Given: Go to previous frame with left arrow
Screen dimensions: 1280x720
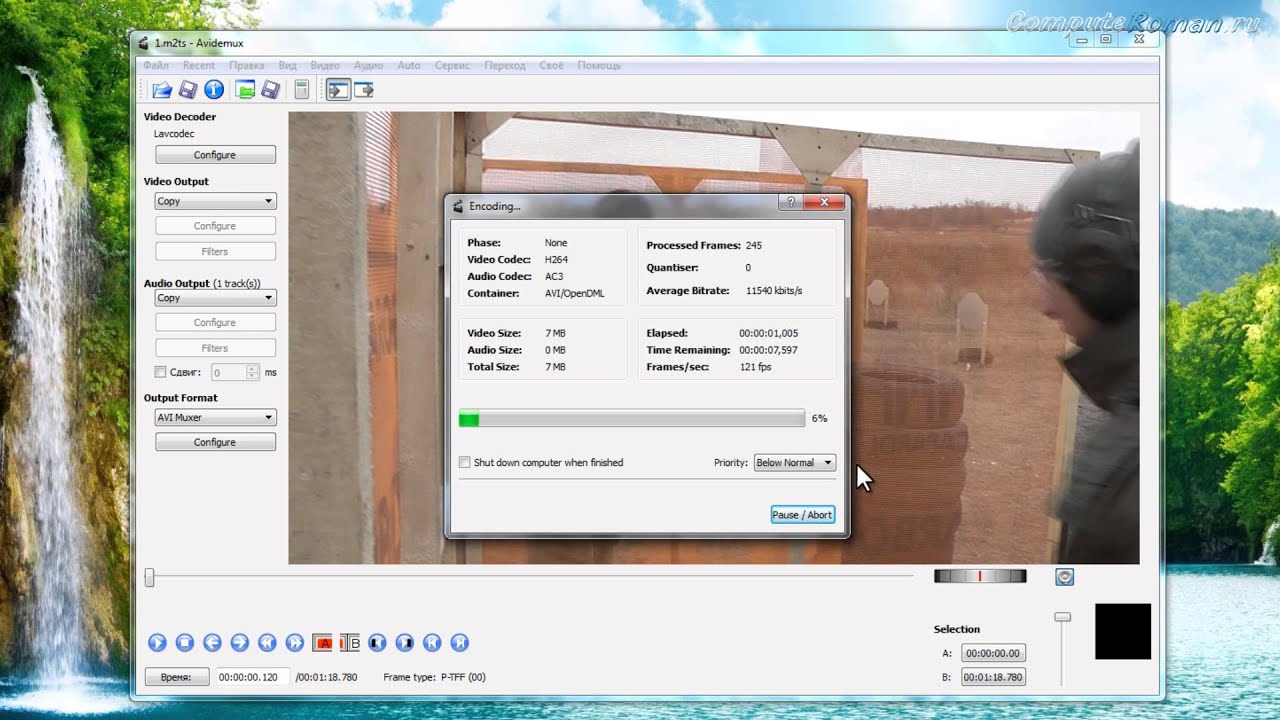Looking at the screenshot, I should pyautogui.click(x=212, y=643).
